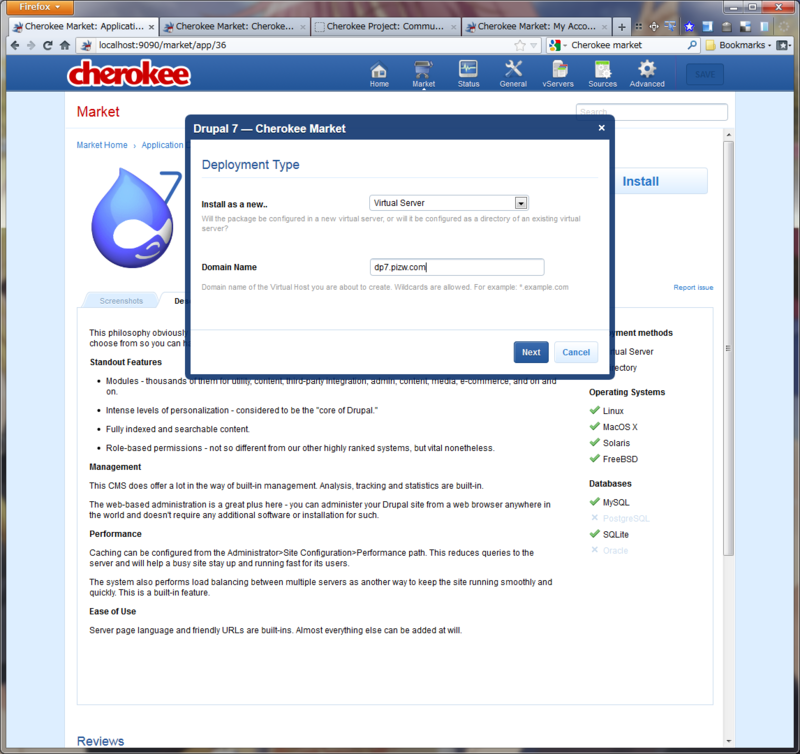Viewport: 800px width, 754px height.
Task: Expand the URL bar history dropdown arrow
Action: point(534,45)
